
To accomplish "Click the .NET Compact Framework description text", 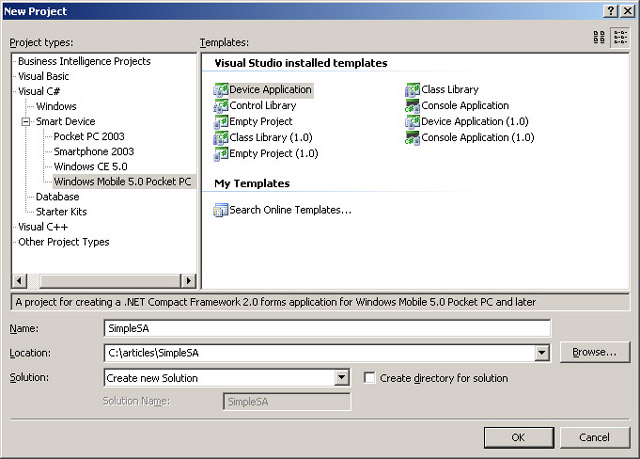I will (x=276, y=302).
